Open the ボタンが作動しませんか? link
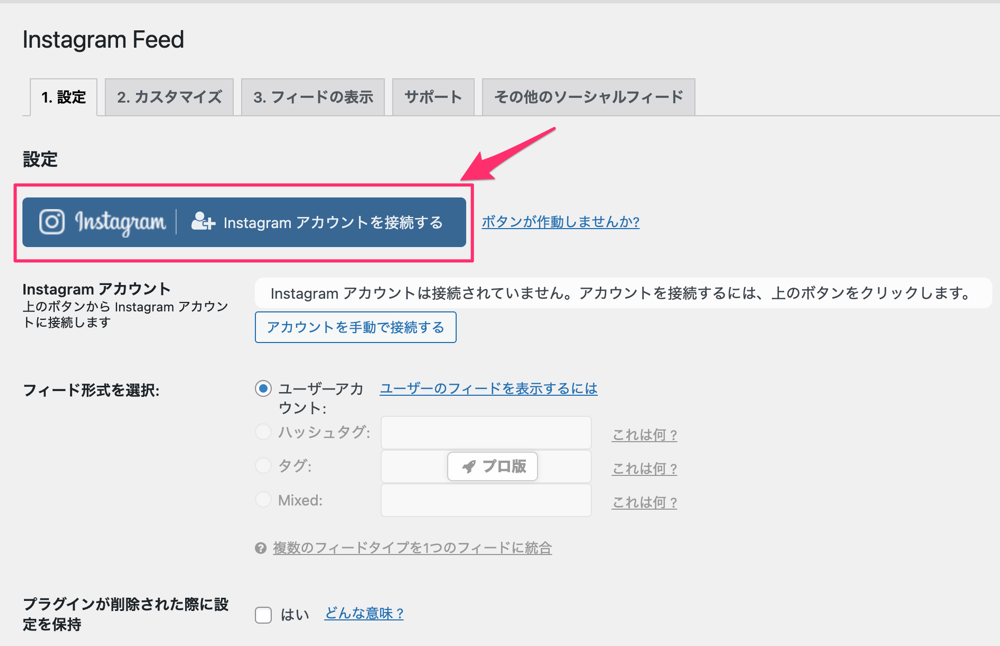Viewport: 1000px width, 646px height. click(x=561, y=221)
